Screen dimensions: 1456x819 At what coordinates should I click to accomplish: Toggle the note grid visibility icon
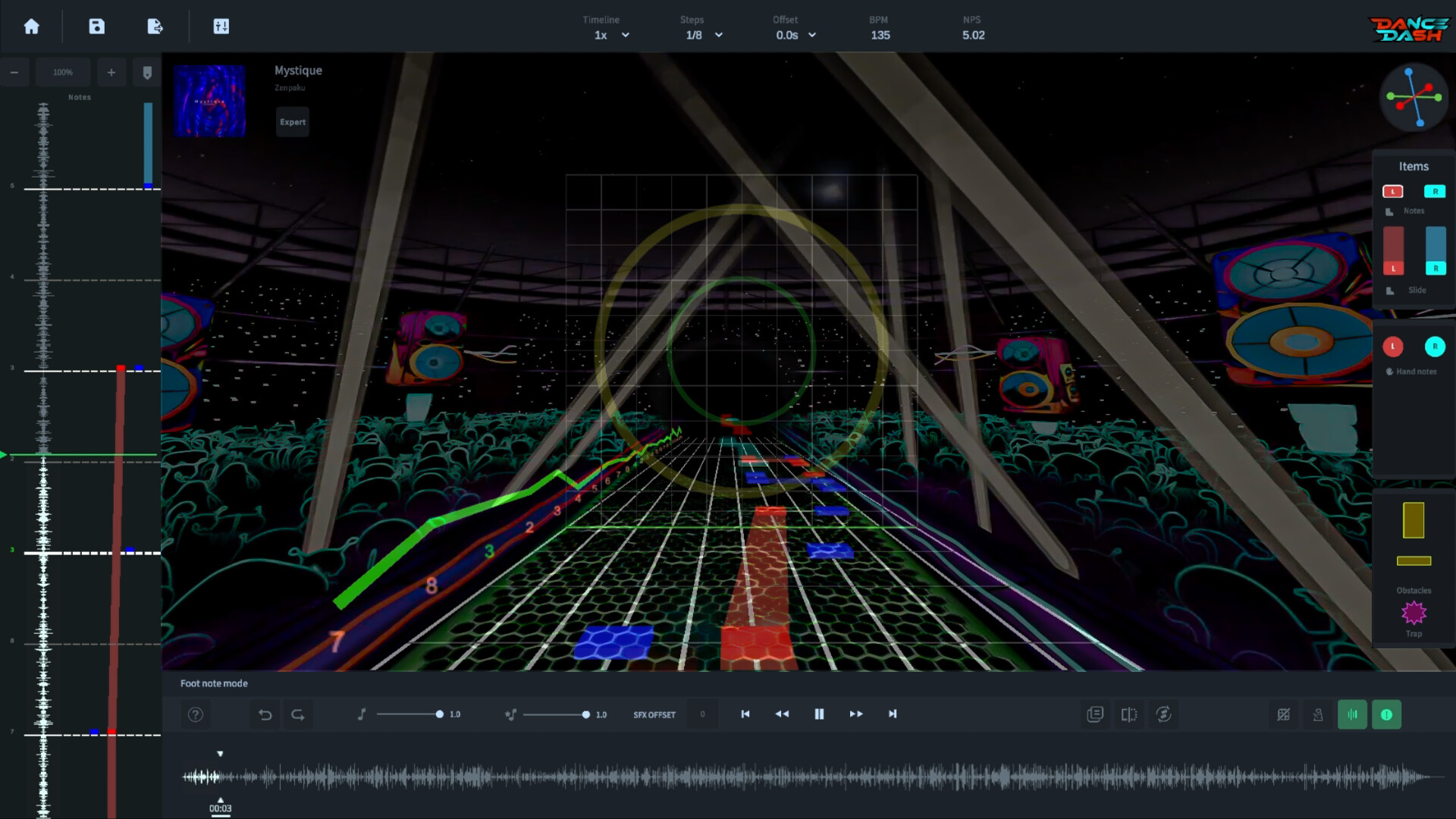point(1284,714)
